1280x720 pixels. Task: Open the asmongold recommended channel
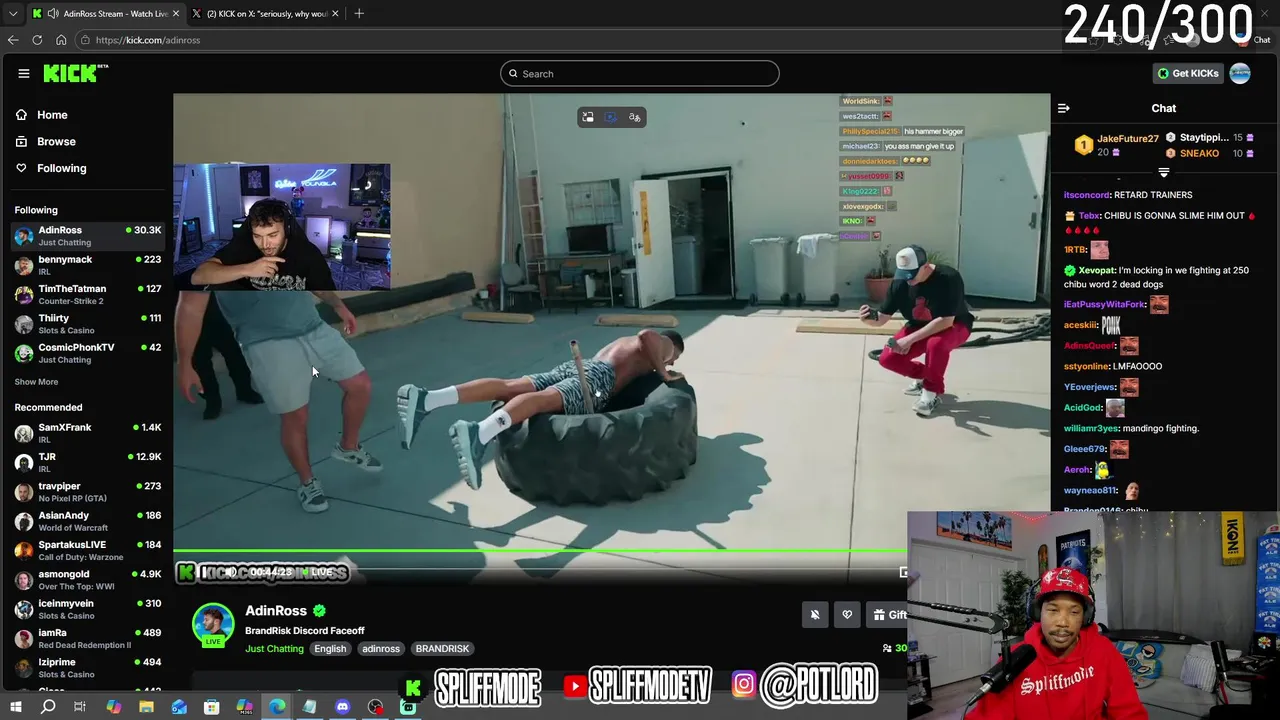tap(87, 580)
